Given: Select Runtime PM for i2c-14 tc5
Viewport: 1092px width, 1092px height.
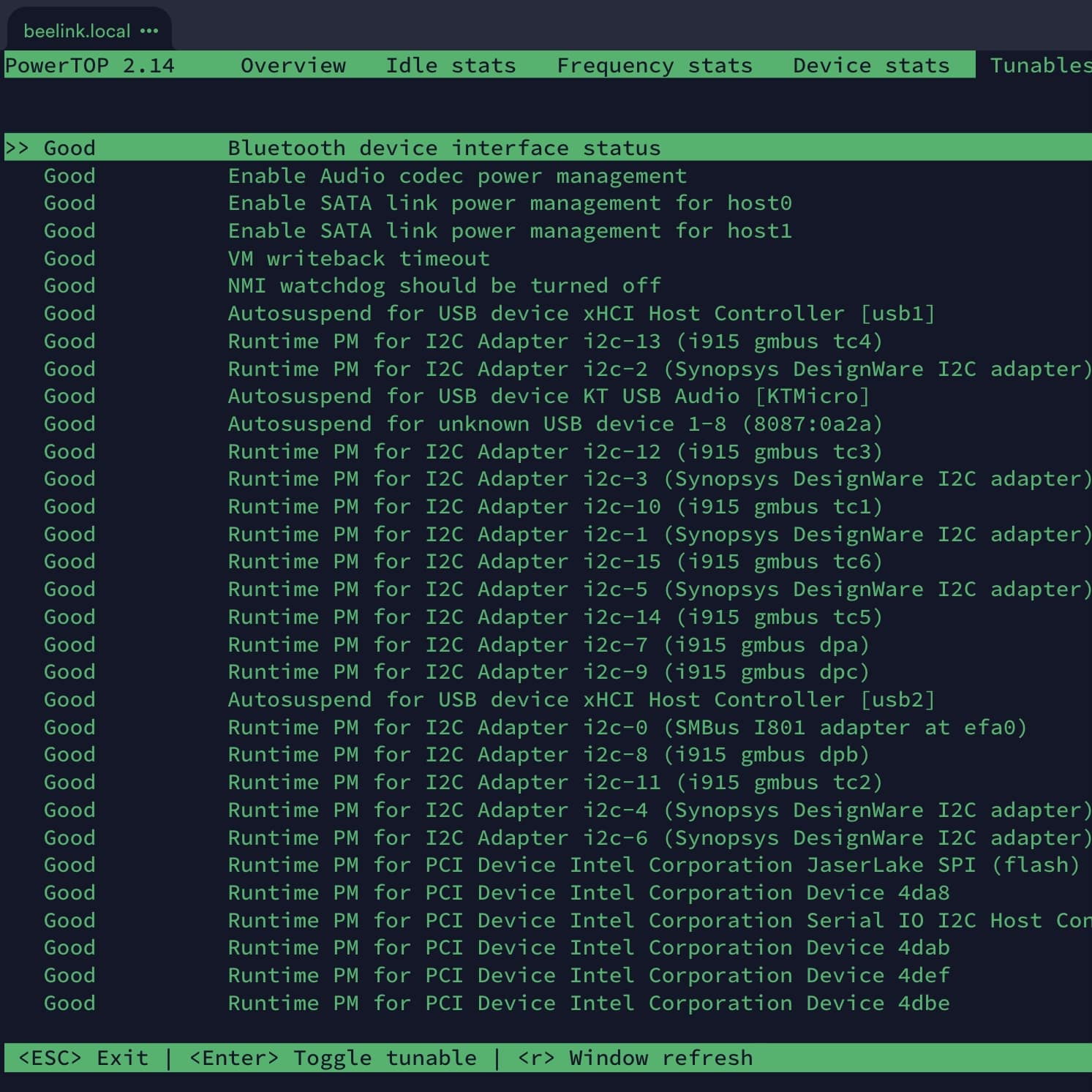Looking at the screenshot, I should [x=555, y=617].
